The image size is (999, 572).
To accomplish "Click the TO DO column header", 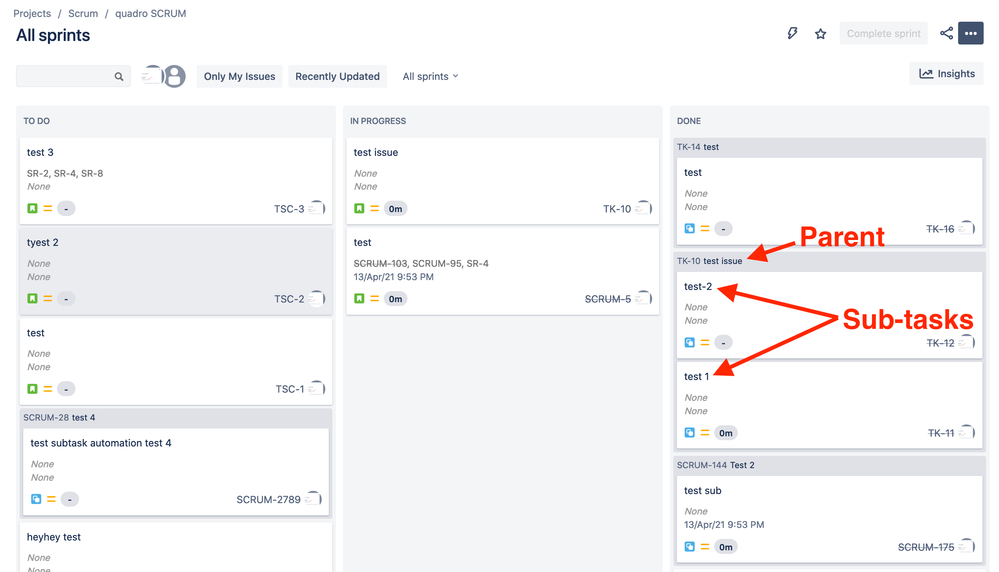I will click(x=36, y=121).
